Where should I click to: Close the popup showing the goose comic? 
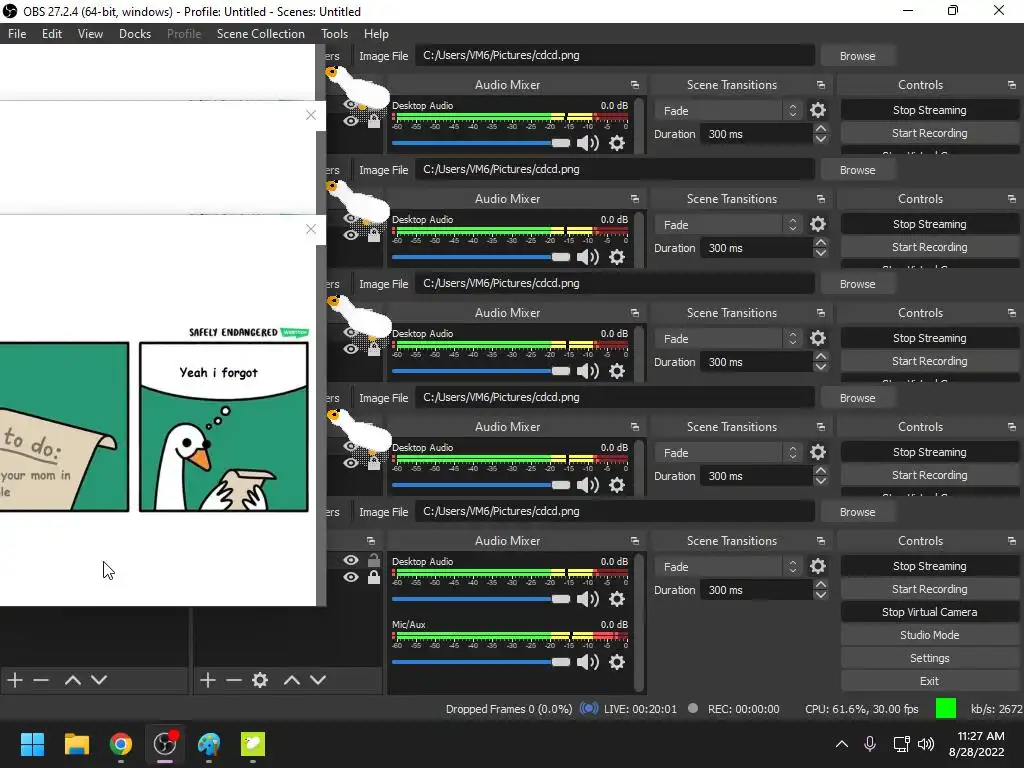pos(311,229)
